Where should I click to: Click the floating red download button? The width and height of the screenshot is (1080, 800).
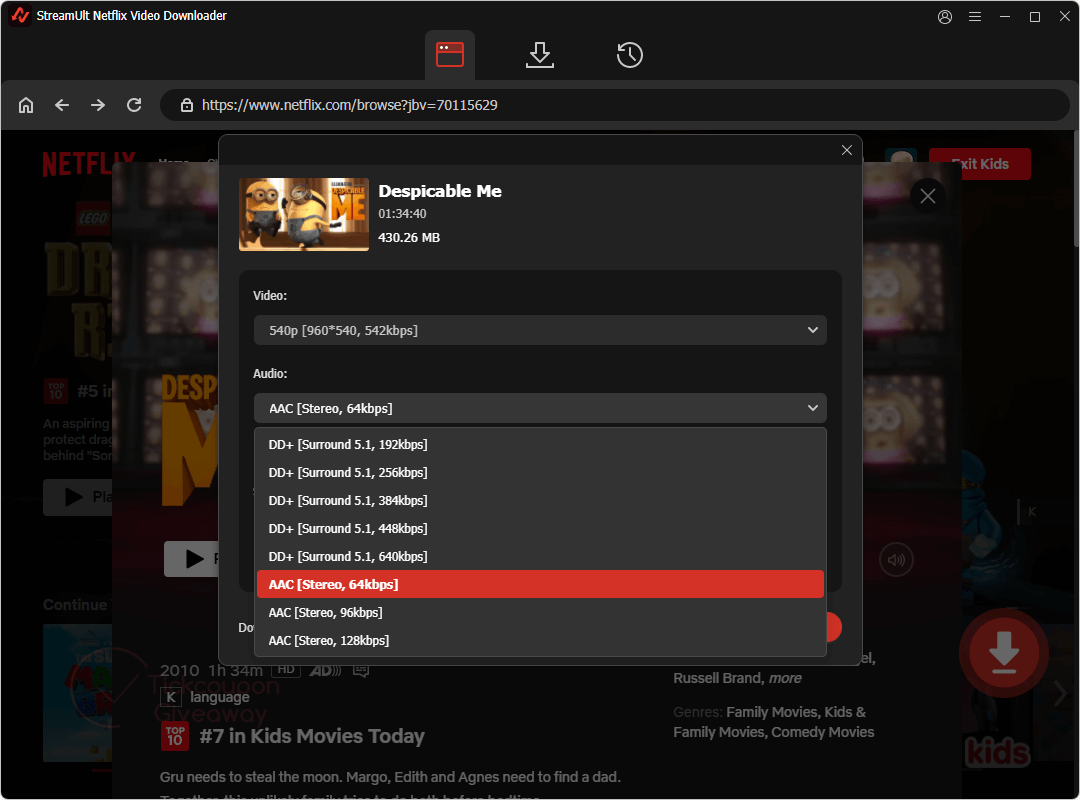(1004, 653)
